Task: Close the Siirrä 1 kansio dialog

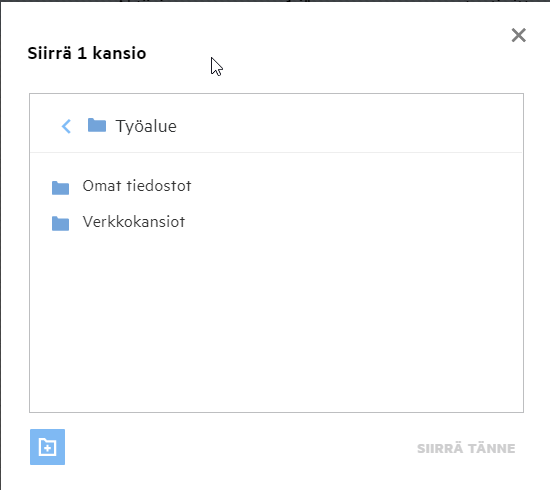Action: pyautogui.click(x=518, y=35)
